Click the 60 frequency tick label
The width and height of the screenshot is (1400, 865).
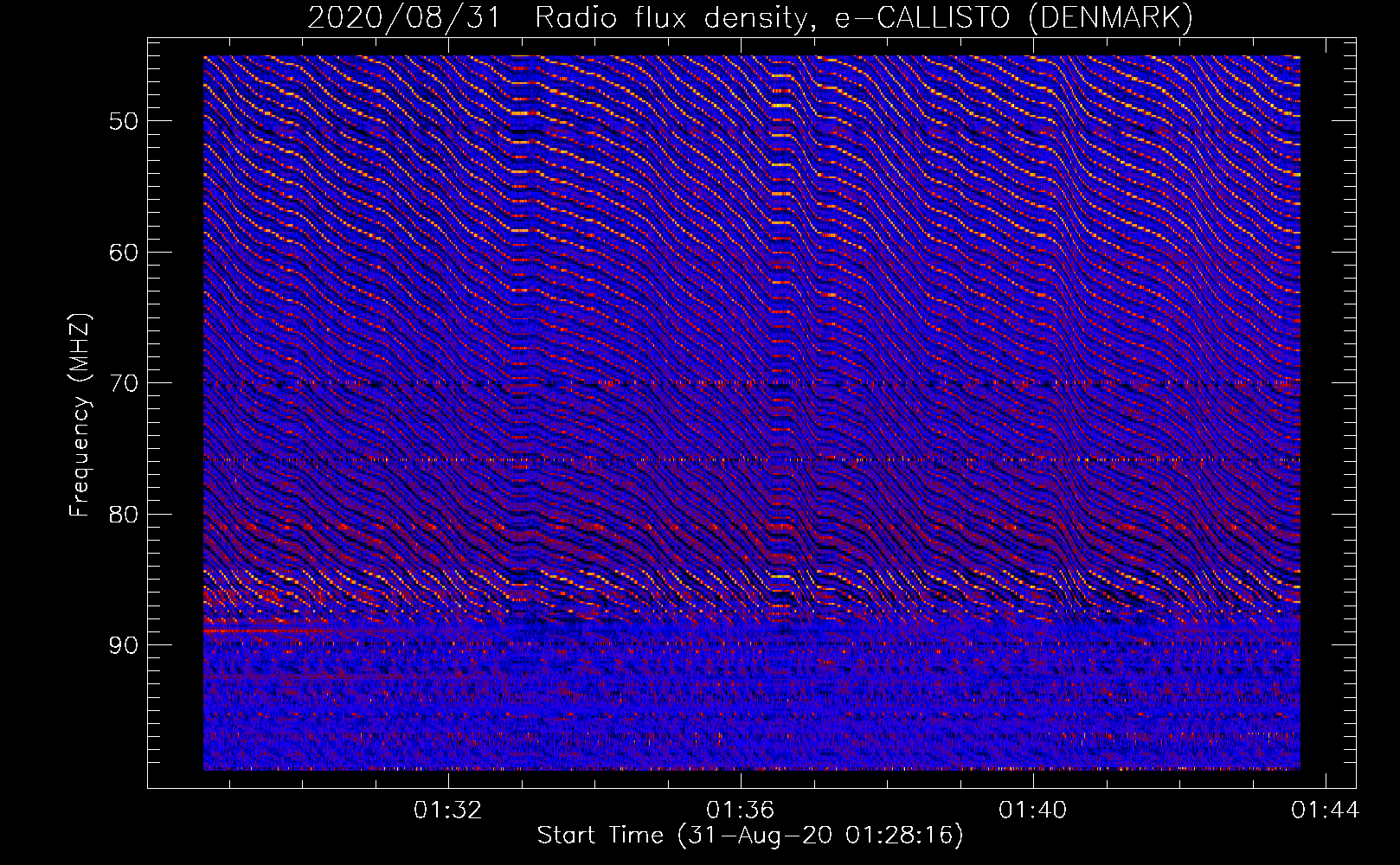(124, 252)
